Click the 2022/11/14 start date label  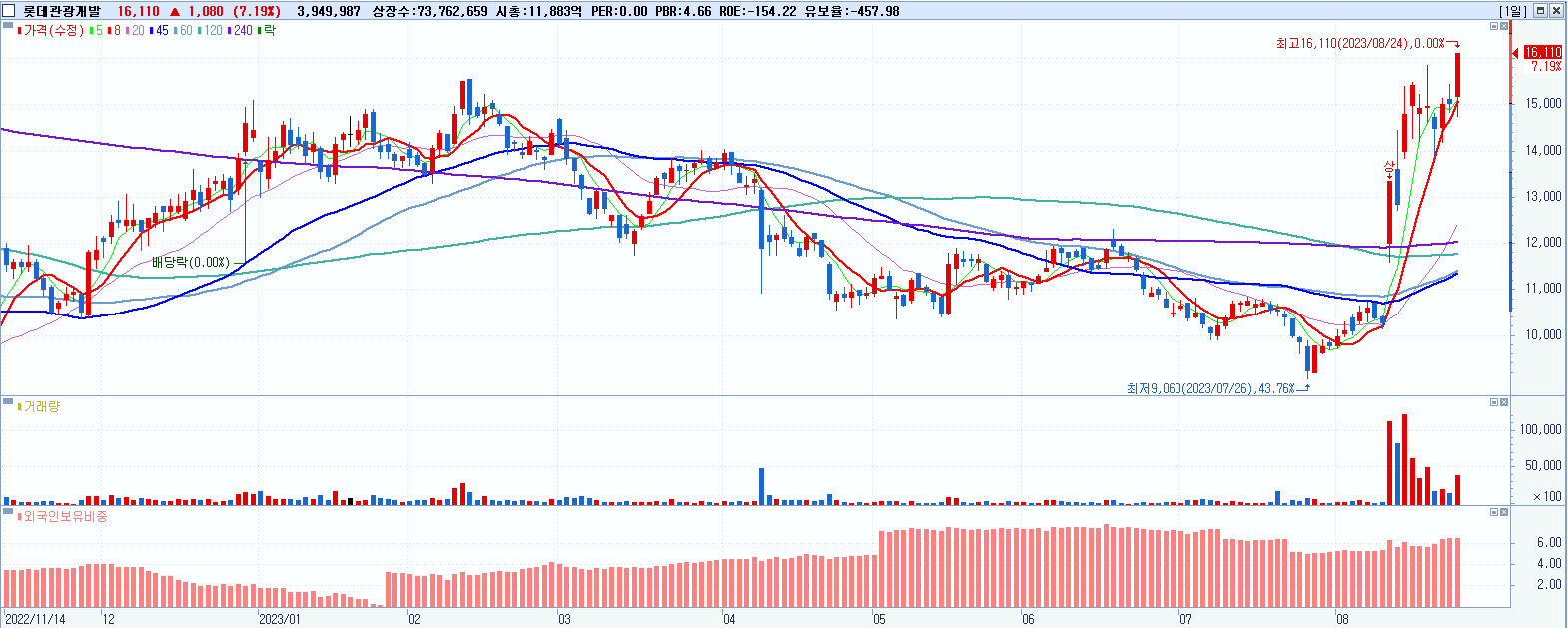[x=35, y=619]
